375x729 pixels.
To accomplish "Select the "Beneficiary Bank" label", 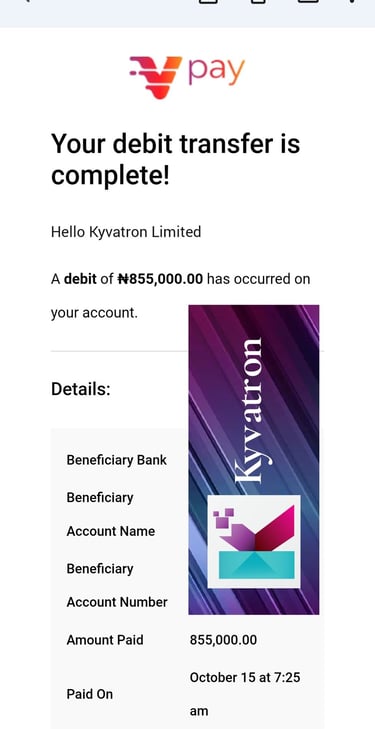I will coord(117,460).
